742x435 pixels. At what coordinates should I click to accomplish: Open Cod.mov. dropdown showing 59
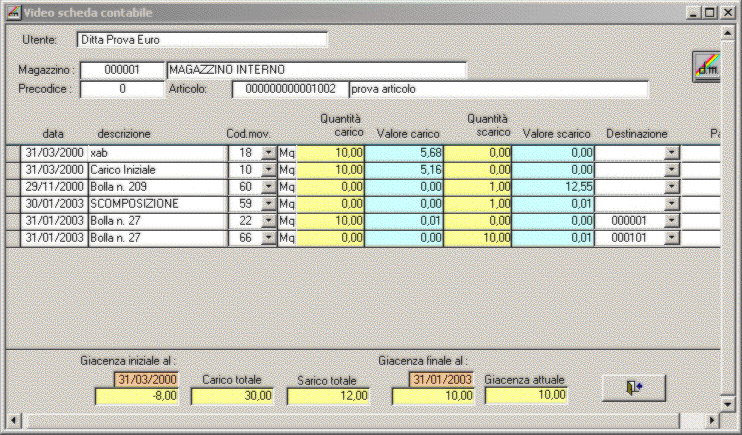[268, 204]
